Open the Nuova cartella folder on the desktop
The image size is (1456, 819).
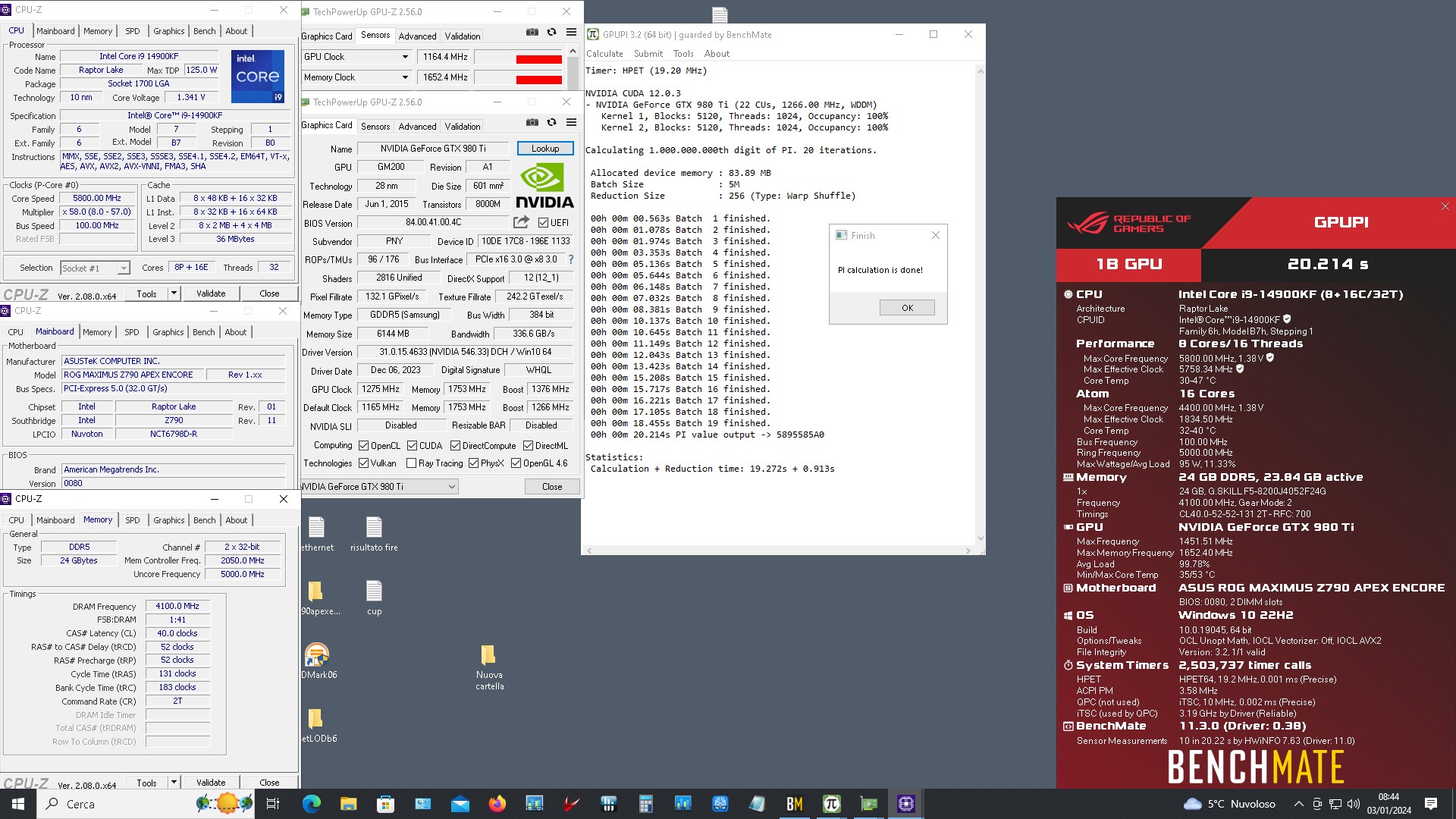pos(489,667)
